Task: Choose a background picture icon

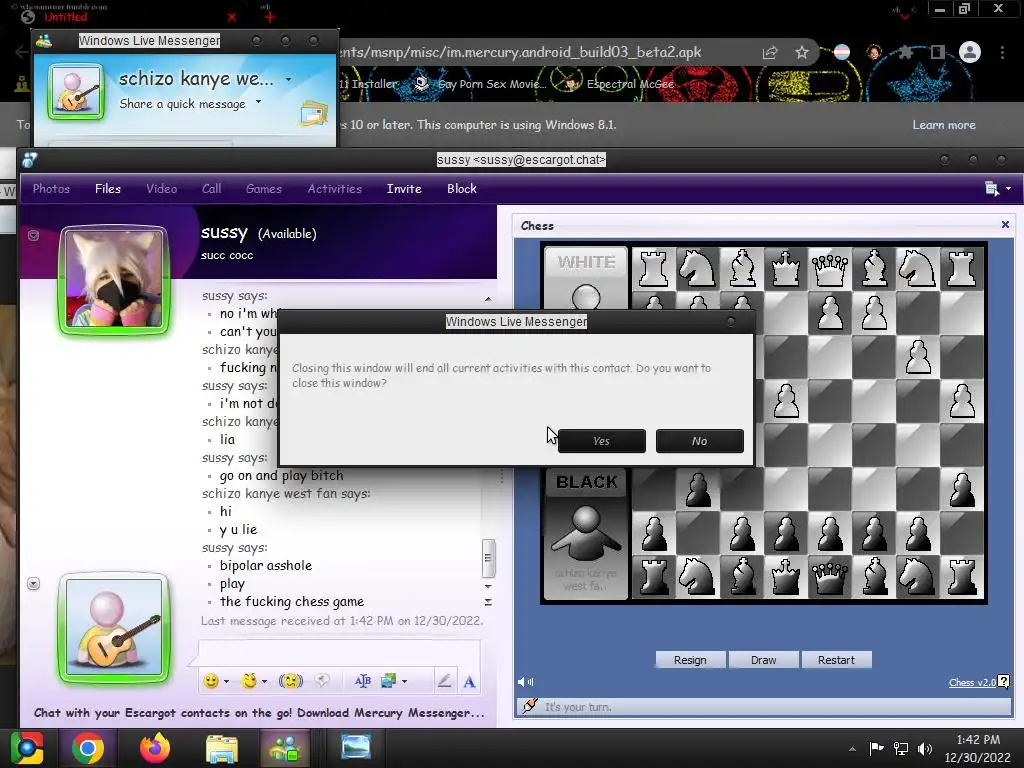Action: (389, 681)
